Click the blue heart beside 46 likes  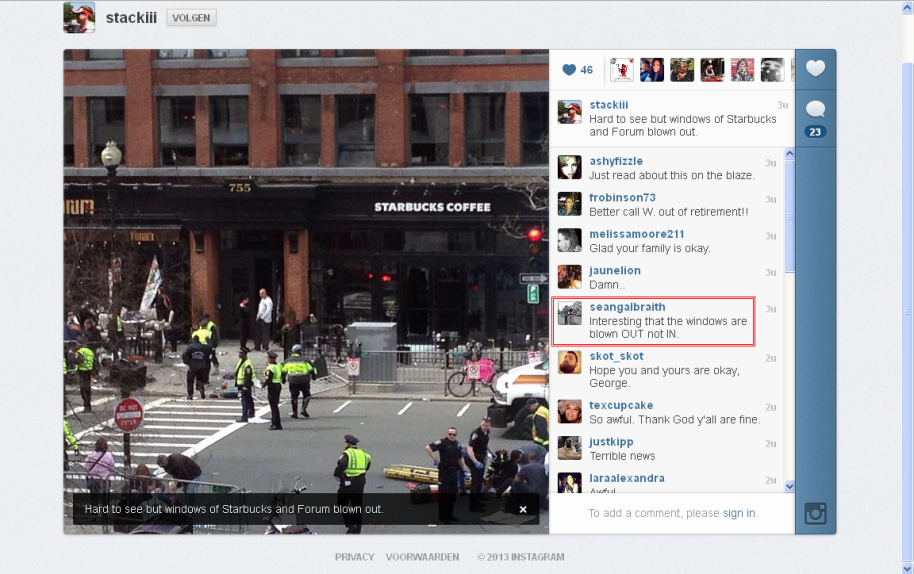[569, 70]
